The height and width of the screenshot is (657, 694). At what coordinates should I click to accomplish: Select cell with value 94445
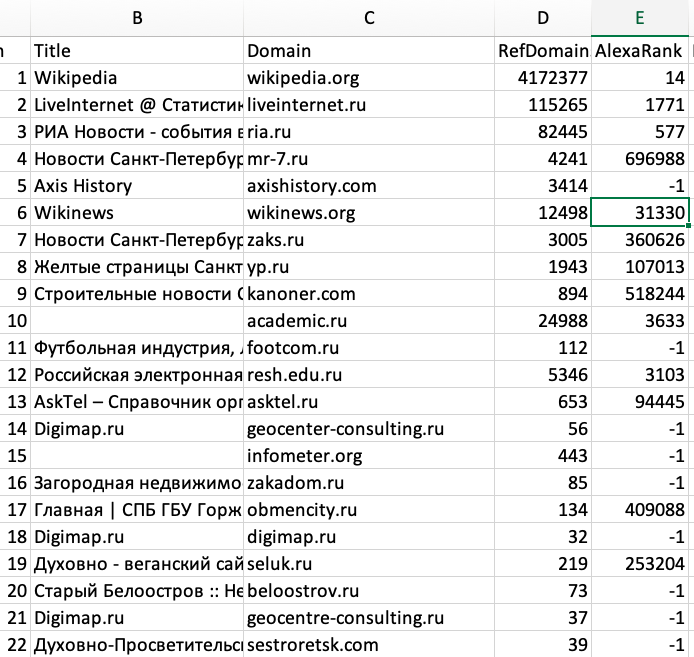tap(640, 402)
